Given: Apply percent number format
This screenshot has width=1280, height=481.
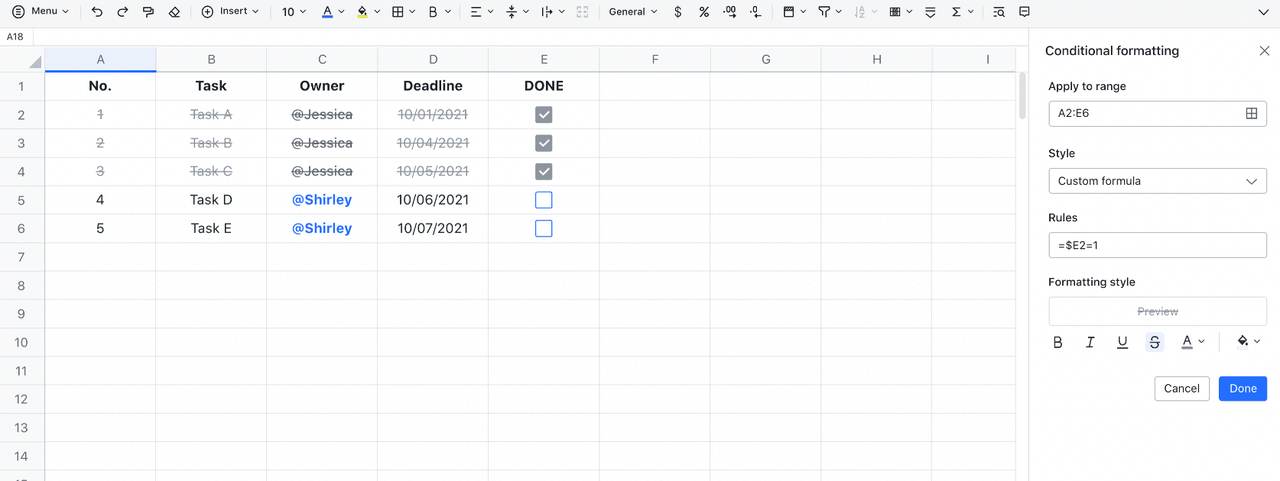Looking at the screenshot, I should pyautogui.click(x=704, y=12).
